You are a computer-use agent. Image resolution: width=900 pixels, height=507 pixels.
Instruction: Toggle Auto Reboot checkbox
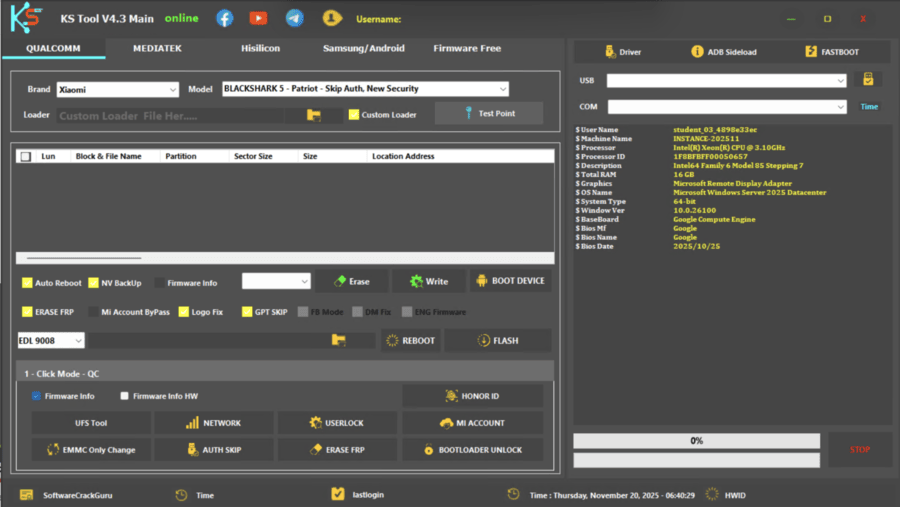[x=27, y=282]
